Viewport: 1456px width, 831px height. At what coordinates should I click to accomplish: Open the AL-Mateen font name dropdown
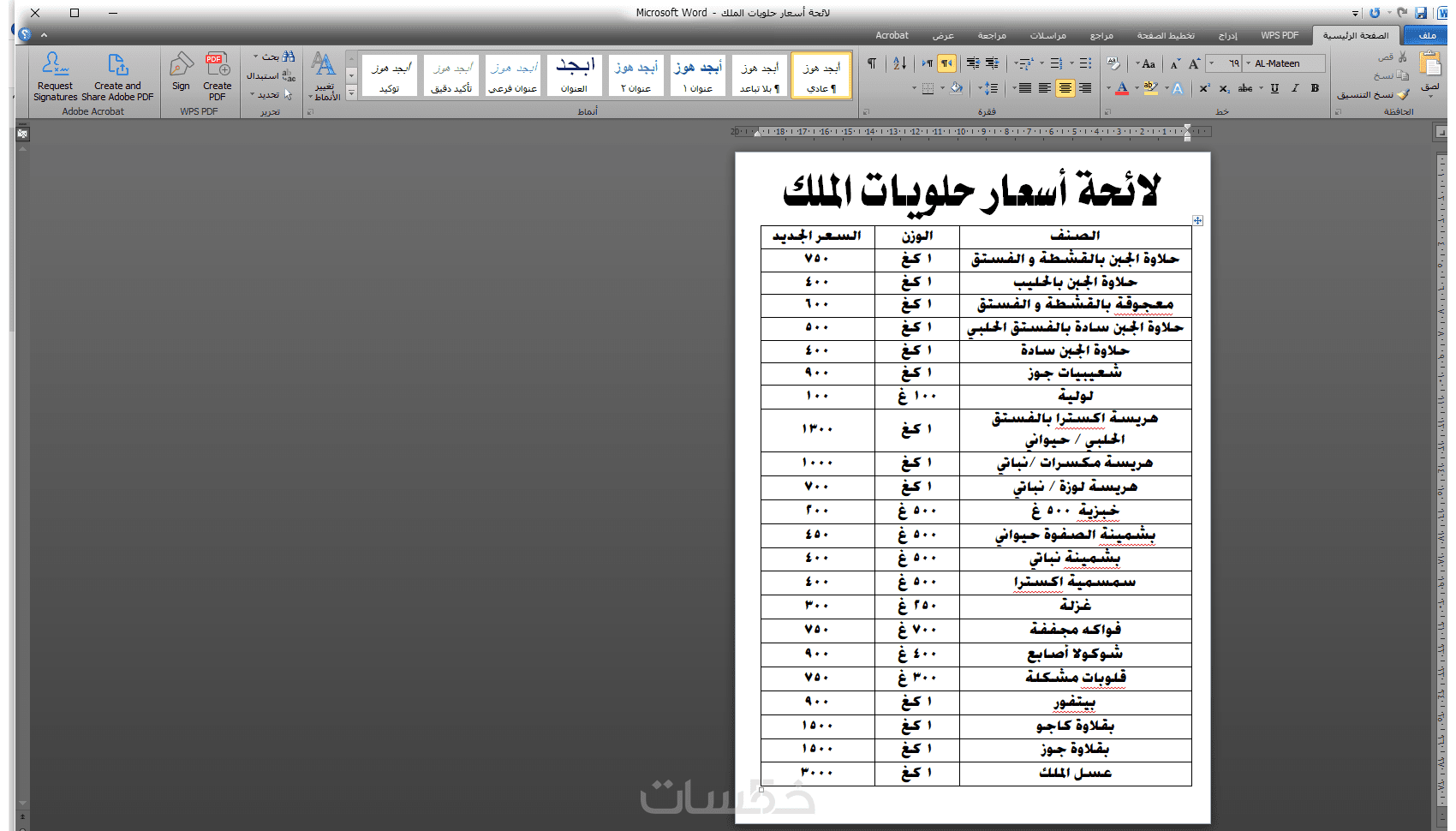tap(1248, 63)
